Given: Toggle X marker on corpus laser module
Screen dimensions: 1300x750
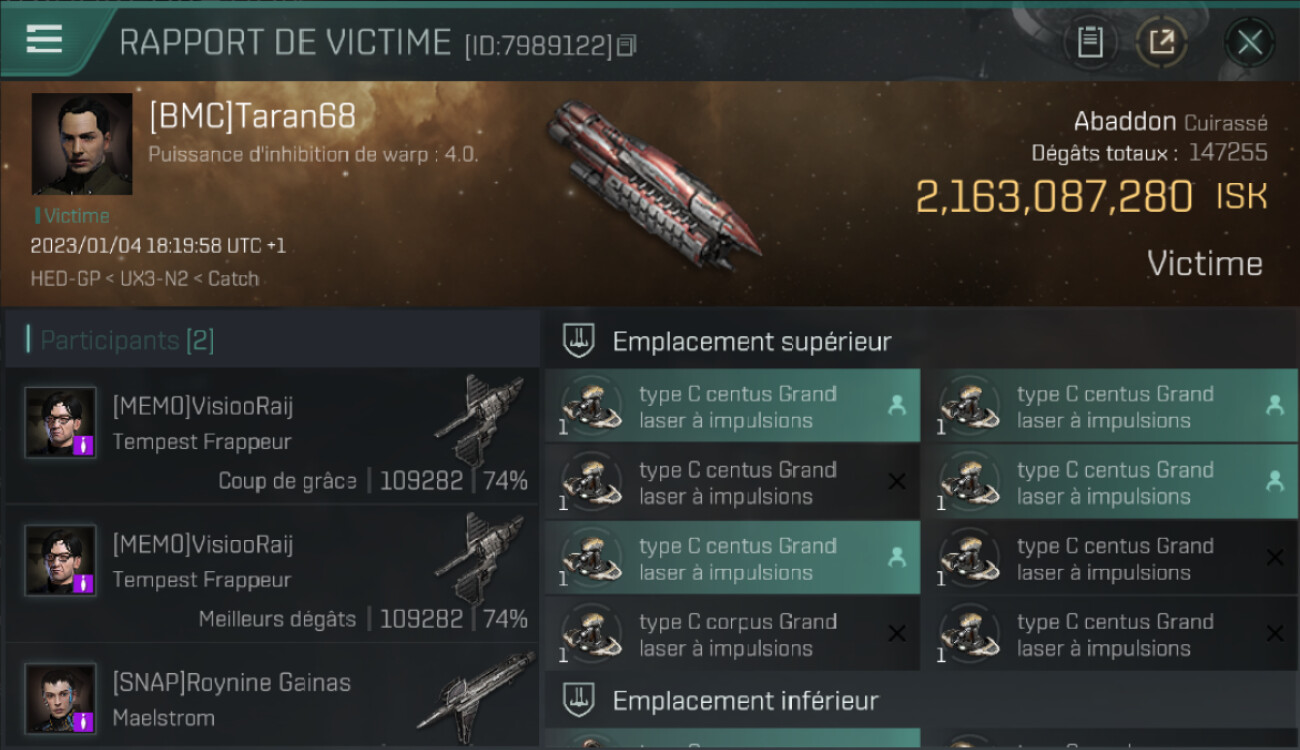Looking at the screenshot, I should [x=897, y=634].
